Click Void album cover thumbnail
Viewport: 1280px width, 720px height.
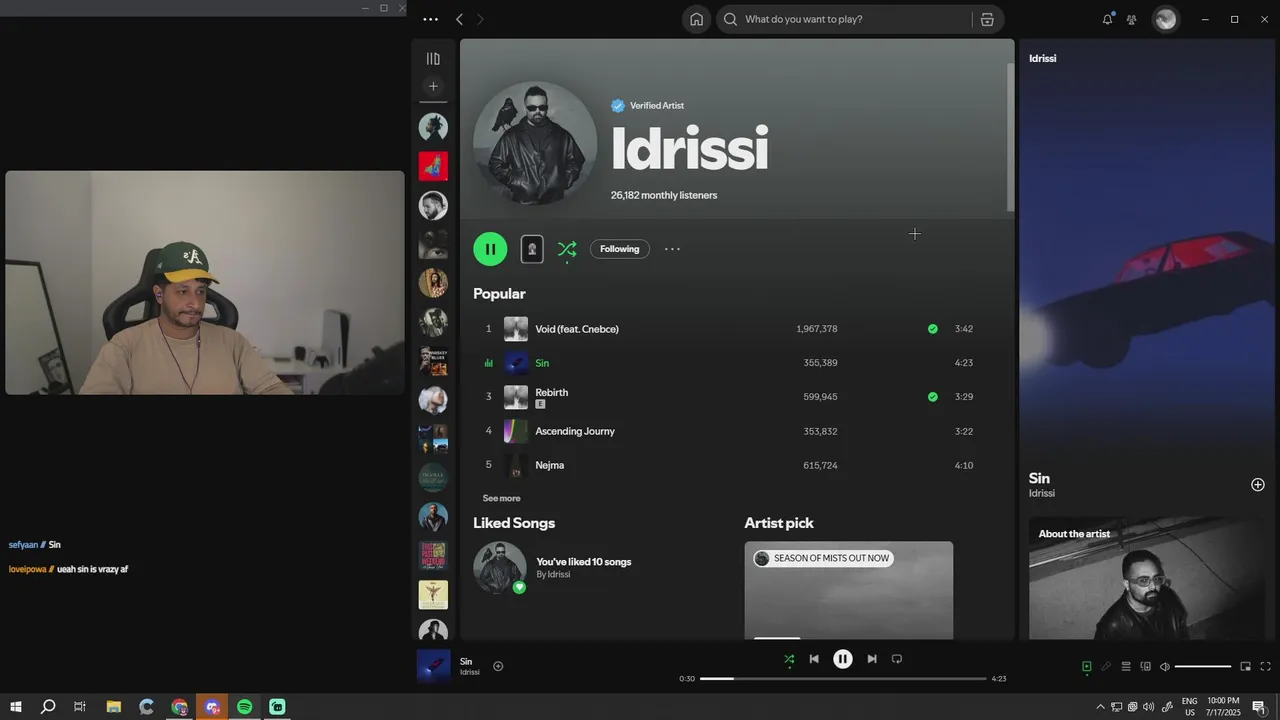pyautogui.click(x=516, y=329)
